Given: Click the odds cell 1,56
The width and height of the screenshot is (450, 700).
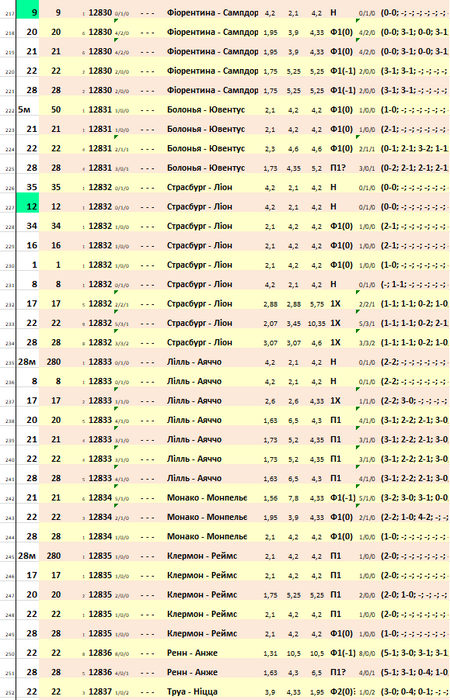Looking at the screenshot, I should click(270, 498).
